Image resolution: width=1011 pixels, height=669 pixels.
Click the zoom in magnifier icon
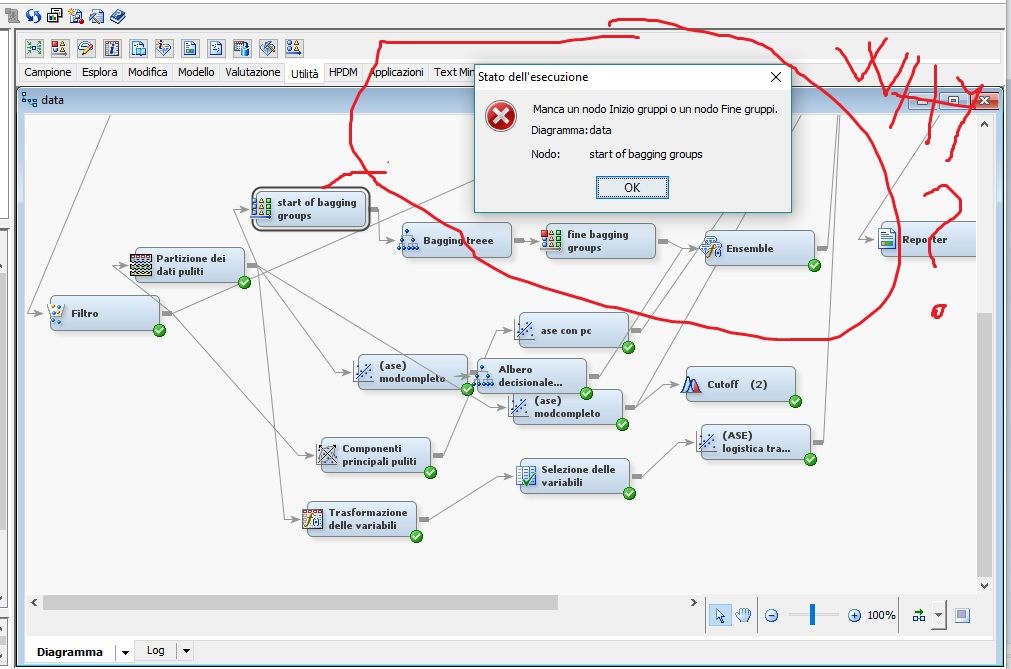tap(853, 616)
